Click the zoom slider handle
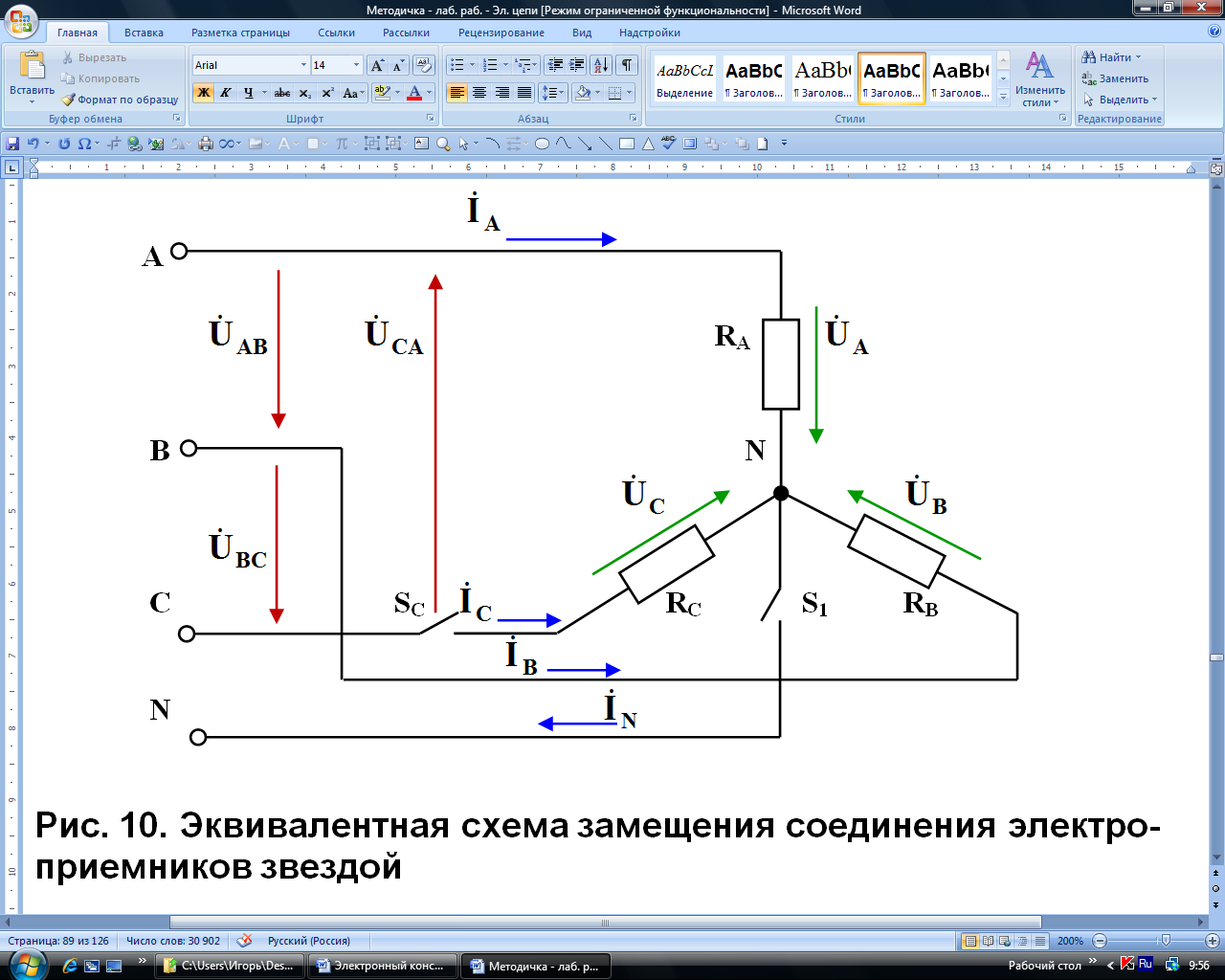The image size is (1225, 980). [1165, 941]
